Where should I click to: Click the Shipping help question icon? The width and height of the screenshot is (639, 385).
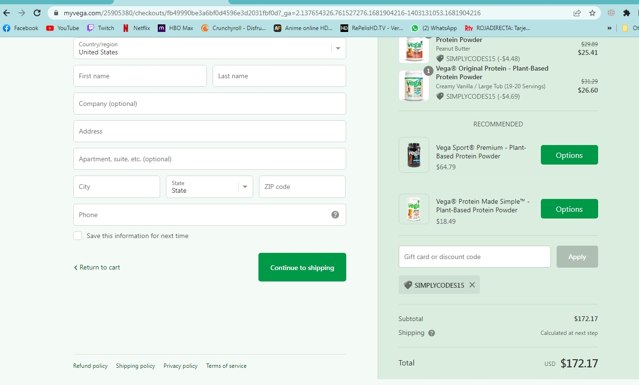[432, 333]
